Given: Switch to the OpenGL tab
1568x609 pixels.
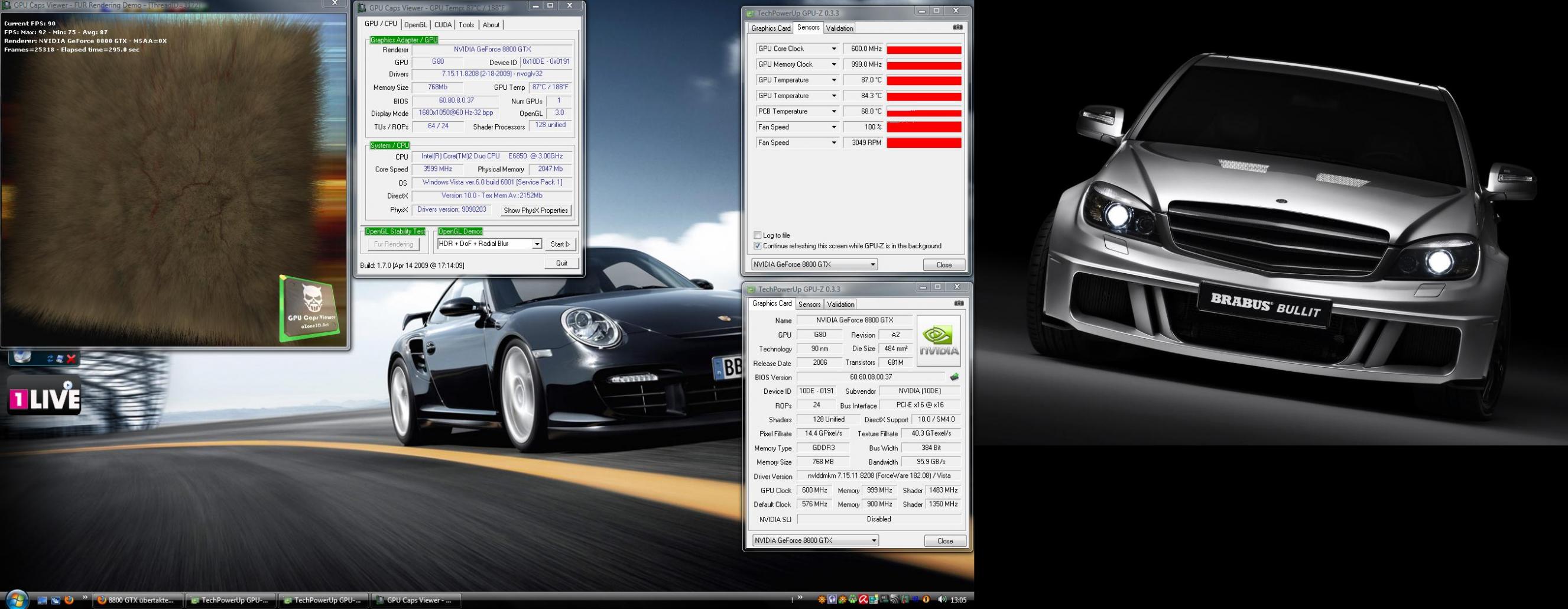Looking at the screenshot, I should [415, 25].
